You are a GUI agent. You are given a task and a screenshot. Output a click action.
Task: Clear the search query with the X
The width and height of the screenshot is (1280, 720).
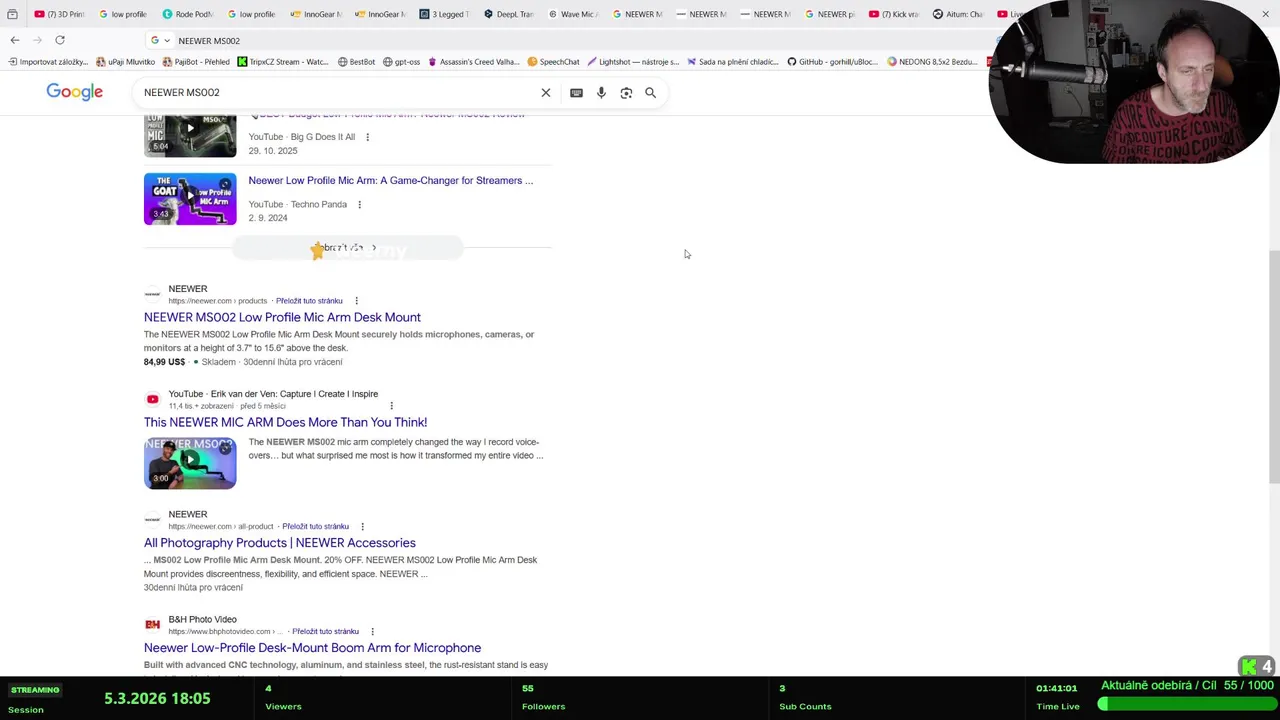(x=546, y=92)
